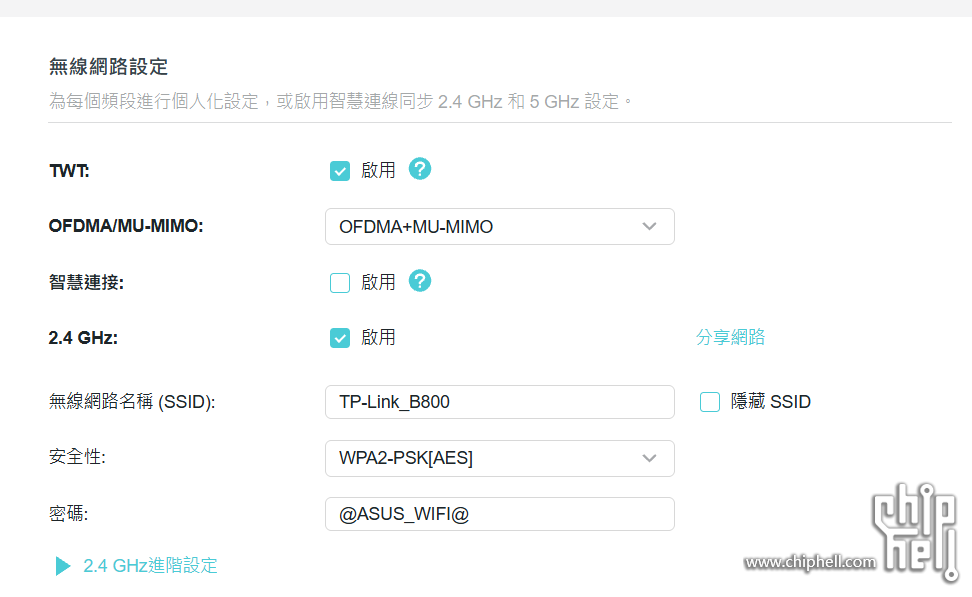Open the 分享網路 link
This screenshot has height=597, width=972.
tap(730, 338)
